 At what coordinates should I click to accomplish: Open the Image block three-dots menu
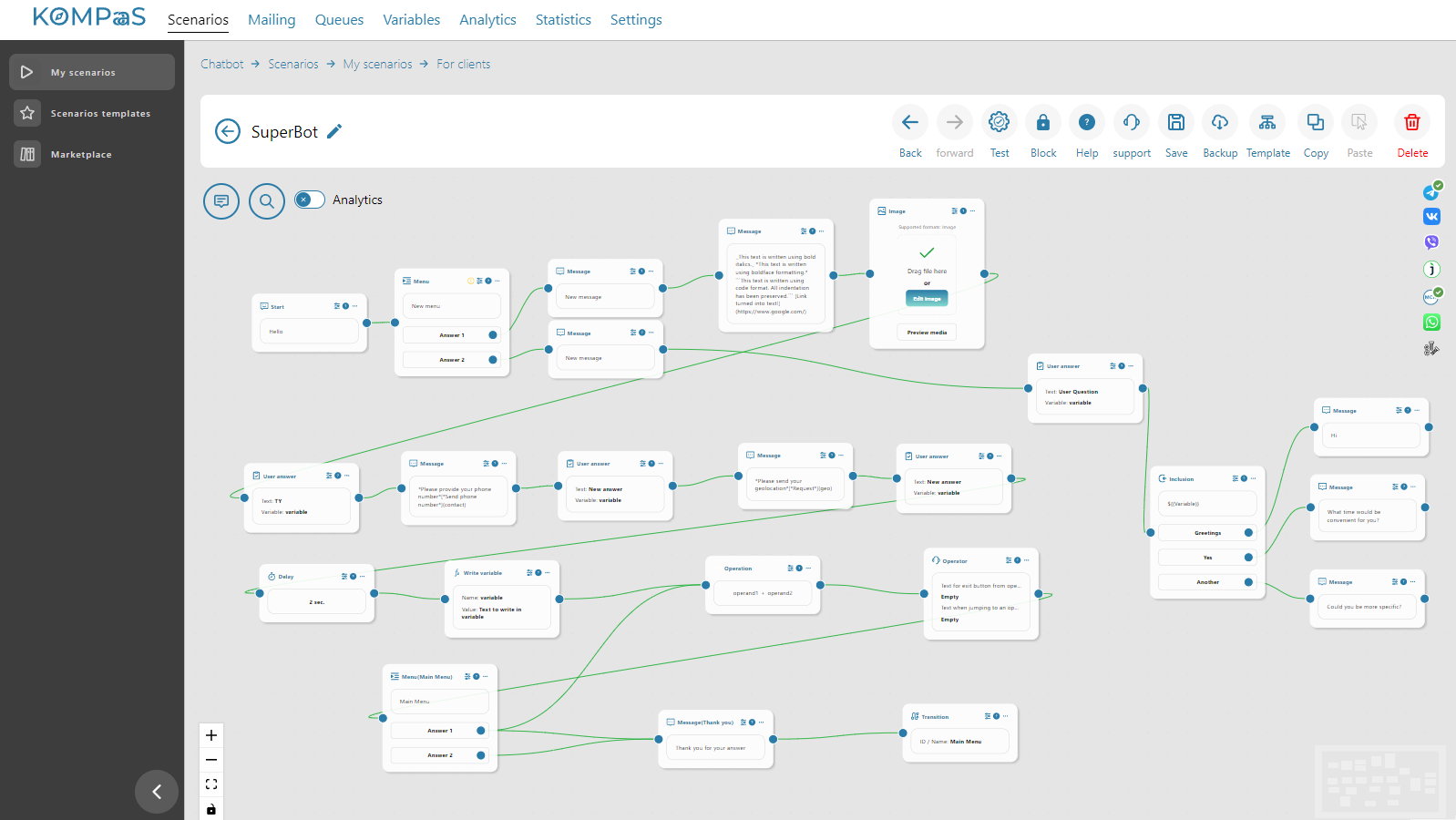[x=972, y=210]
